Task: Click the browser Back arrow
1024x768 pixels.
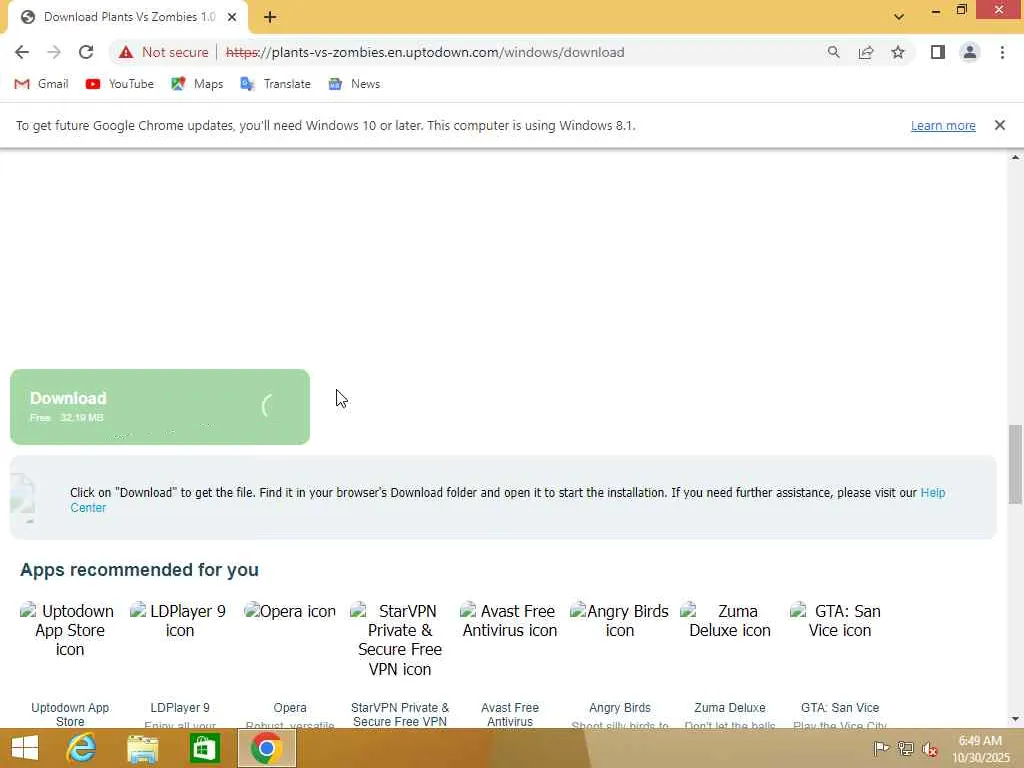Action: (x=22, y=52)
